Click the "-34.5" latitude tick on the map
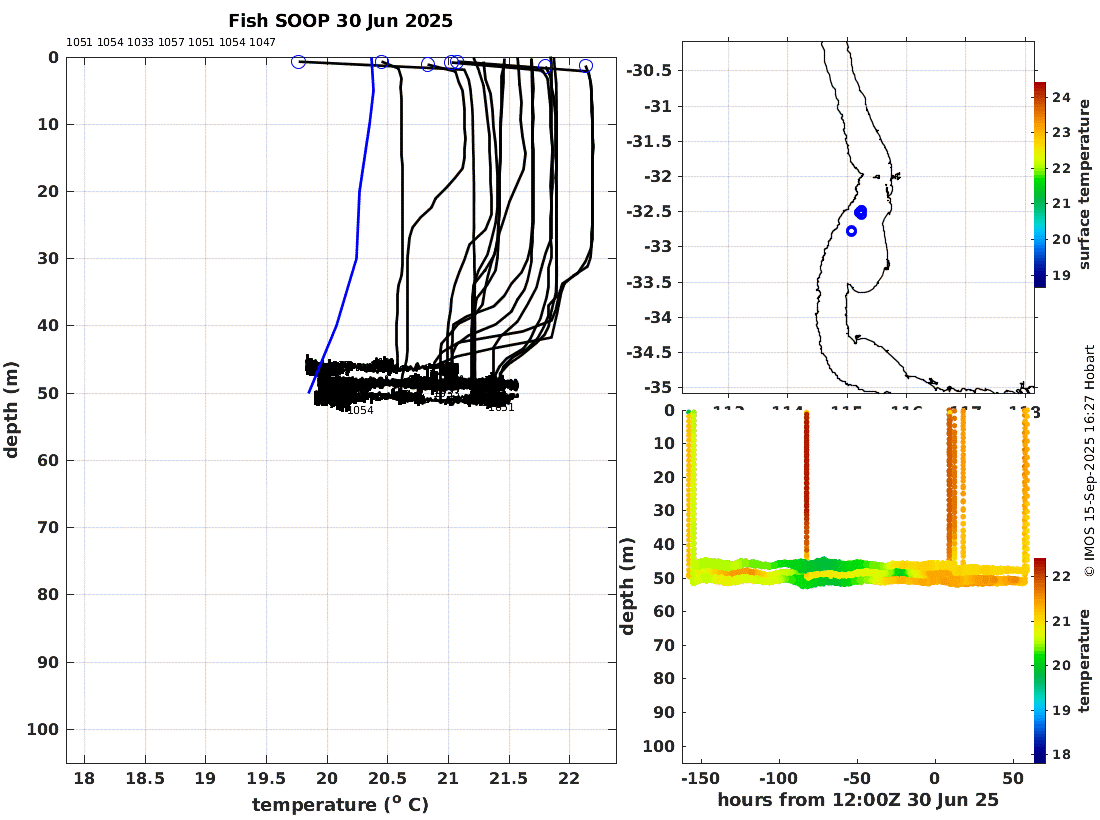1100x820 pixels. [x=649, y=352]
